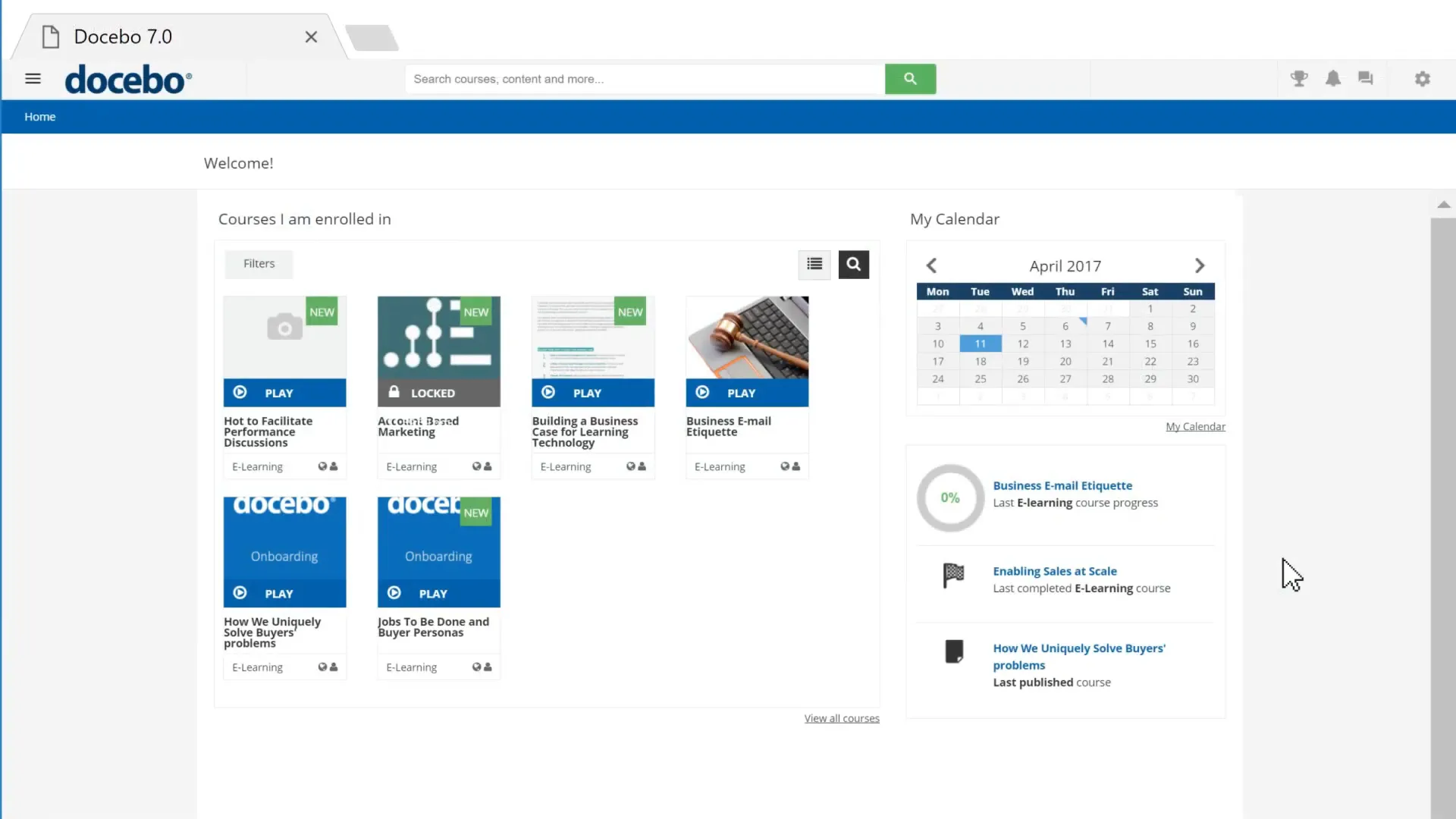Click the 0% course progress circle
1456x819 pixels.
949,497
